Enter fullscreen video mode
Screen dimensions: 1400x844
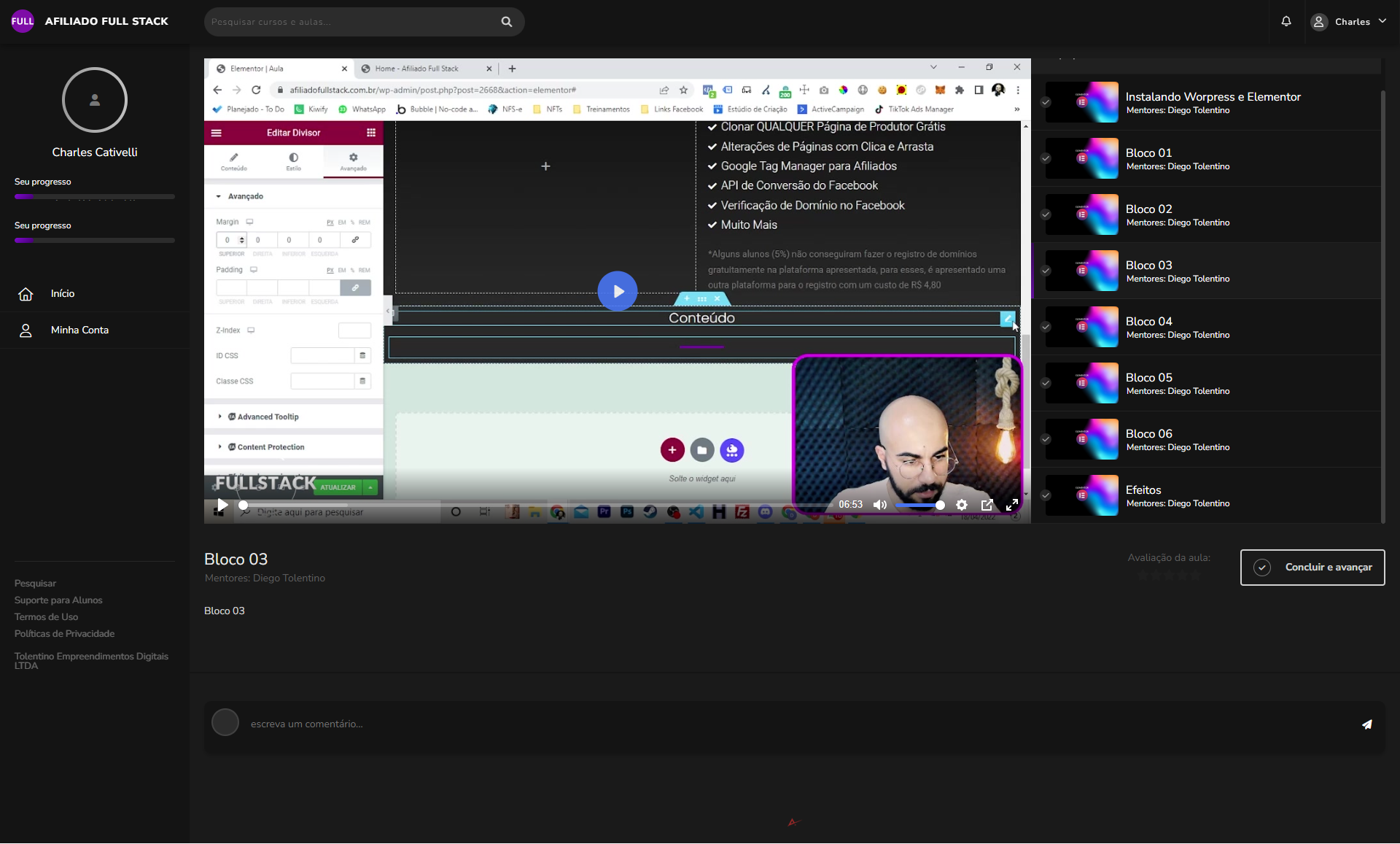tap(1012, 505)
